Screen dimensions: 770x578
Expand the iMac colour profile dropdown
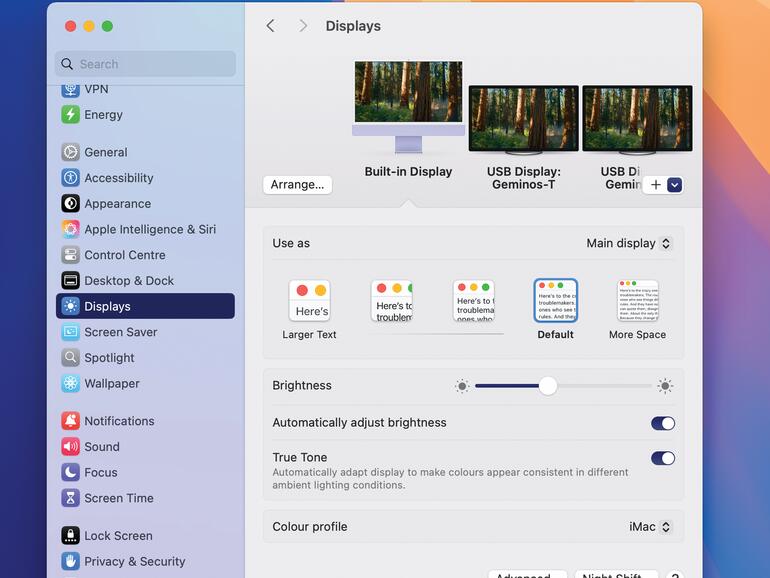(x=650, y=527)
